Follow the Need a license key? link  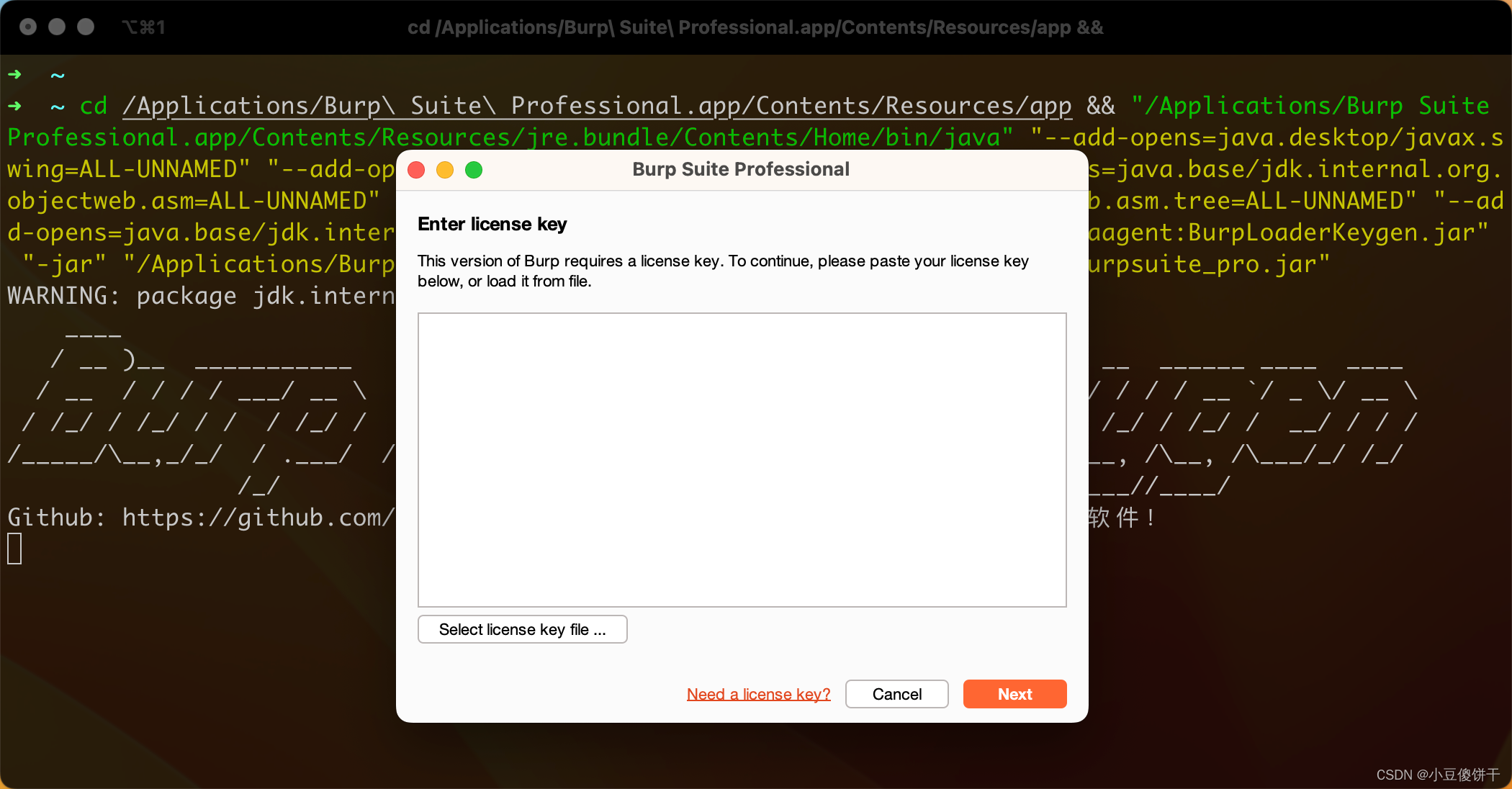click(x=758, y=694)
